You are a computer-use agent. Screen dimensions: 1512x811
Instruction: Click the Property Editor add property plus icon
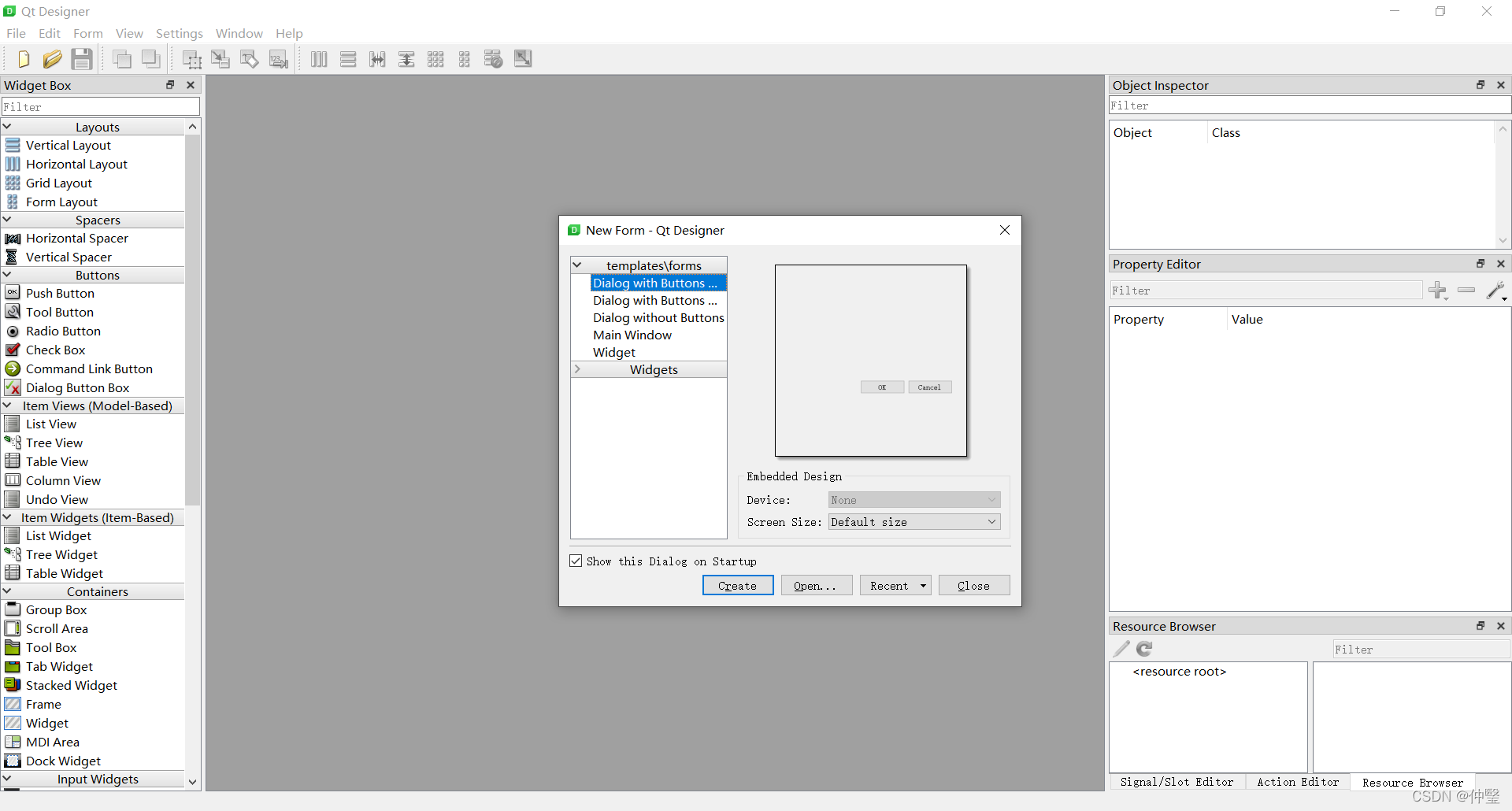coord(1438,291)
